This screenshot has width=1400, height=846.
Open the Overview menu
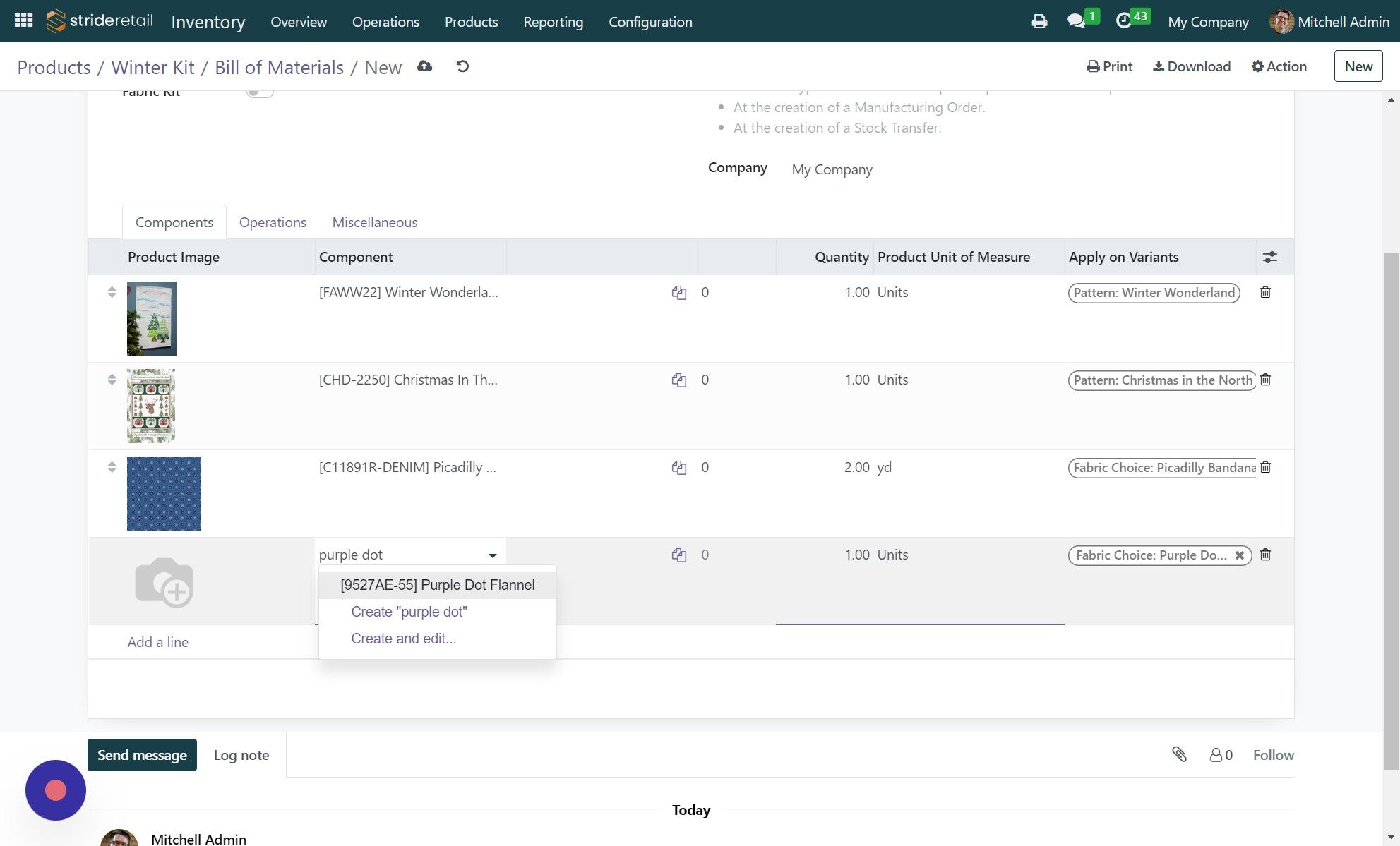[x=299, y=22]
